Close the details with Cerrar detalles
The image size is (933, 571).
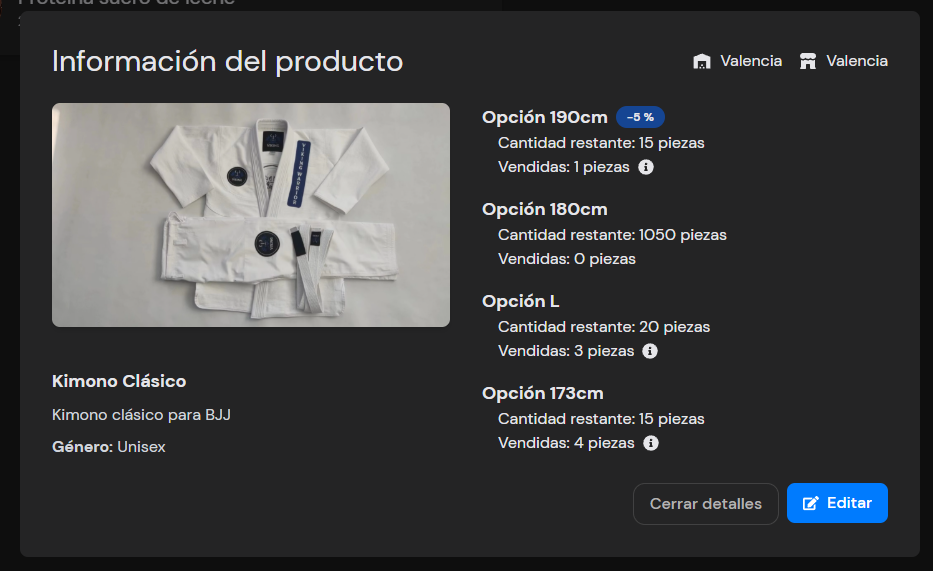[x=705, y=504]
